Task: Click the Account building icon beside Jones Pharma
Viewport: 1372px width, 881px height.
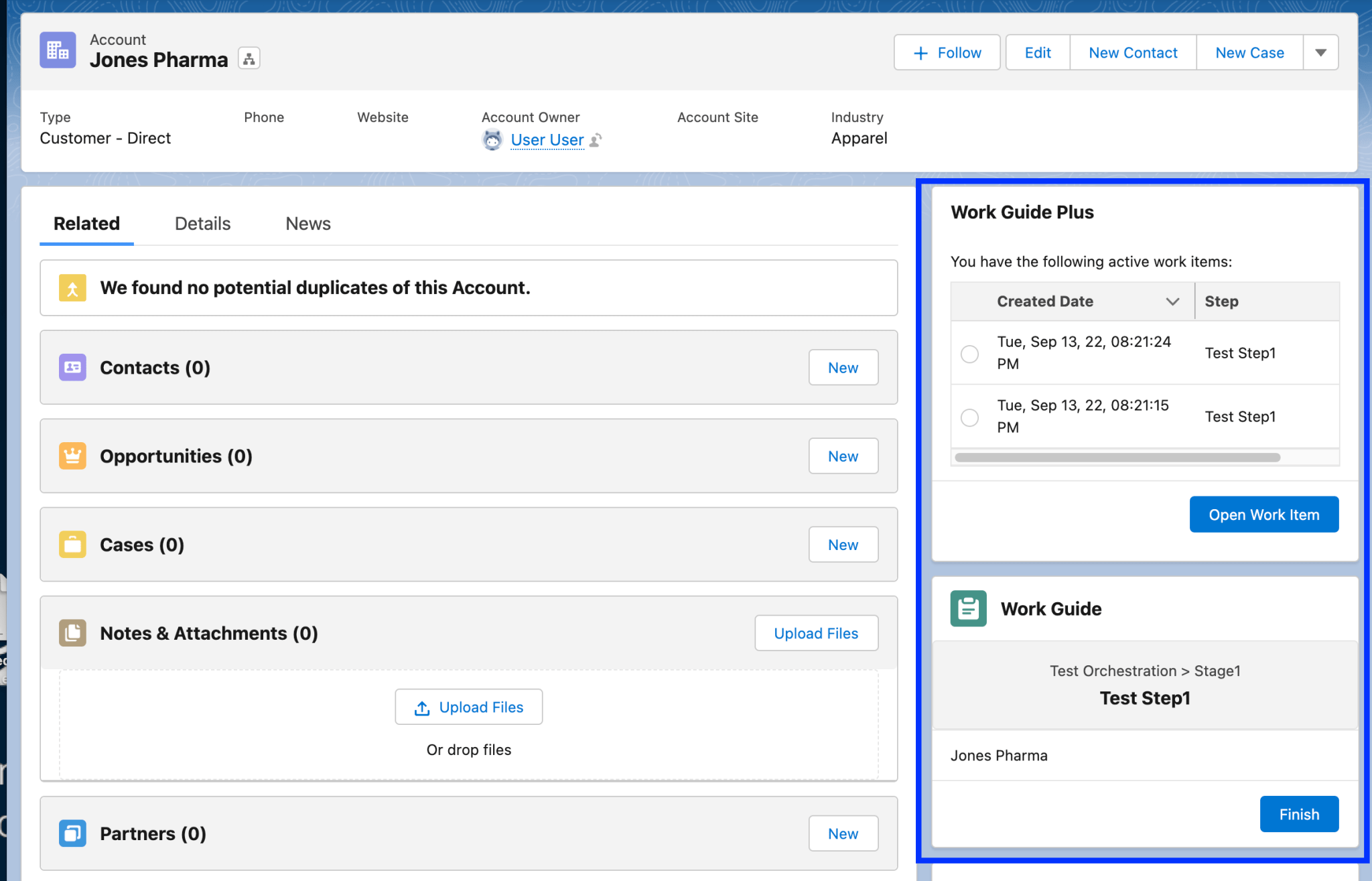Action: point(58,50)
